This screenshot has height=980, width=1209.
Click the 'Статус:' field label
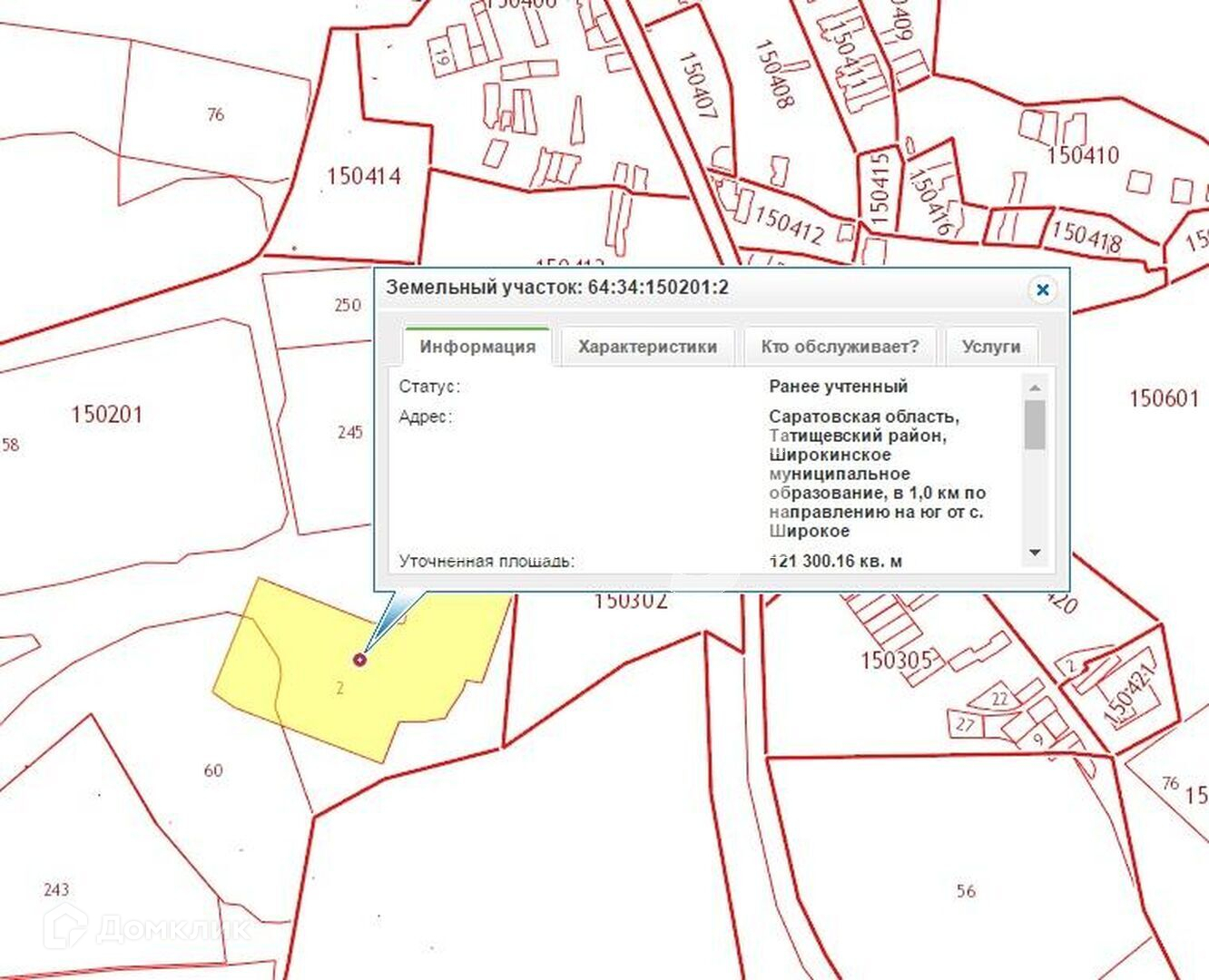429,387
